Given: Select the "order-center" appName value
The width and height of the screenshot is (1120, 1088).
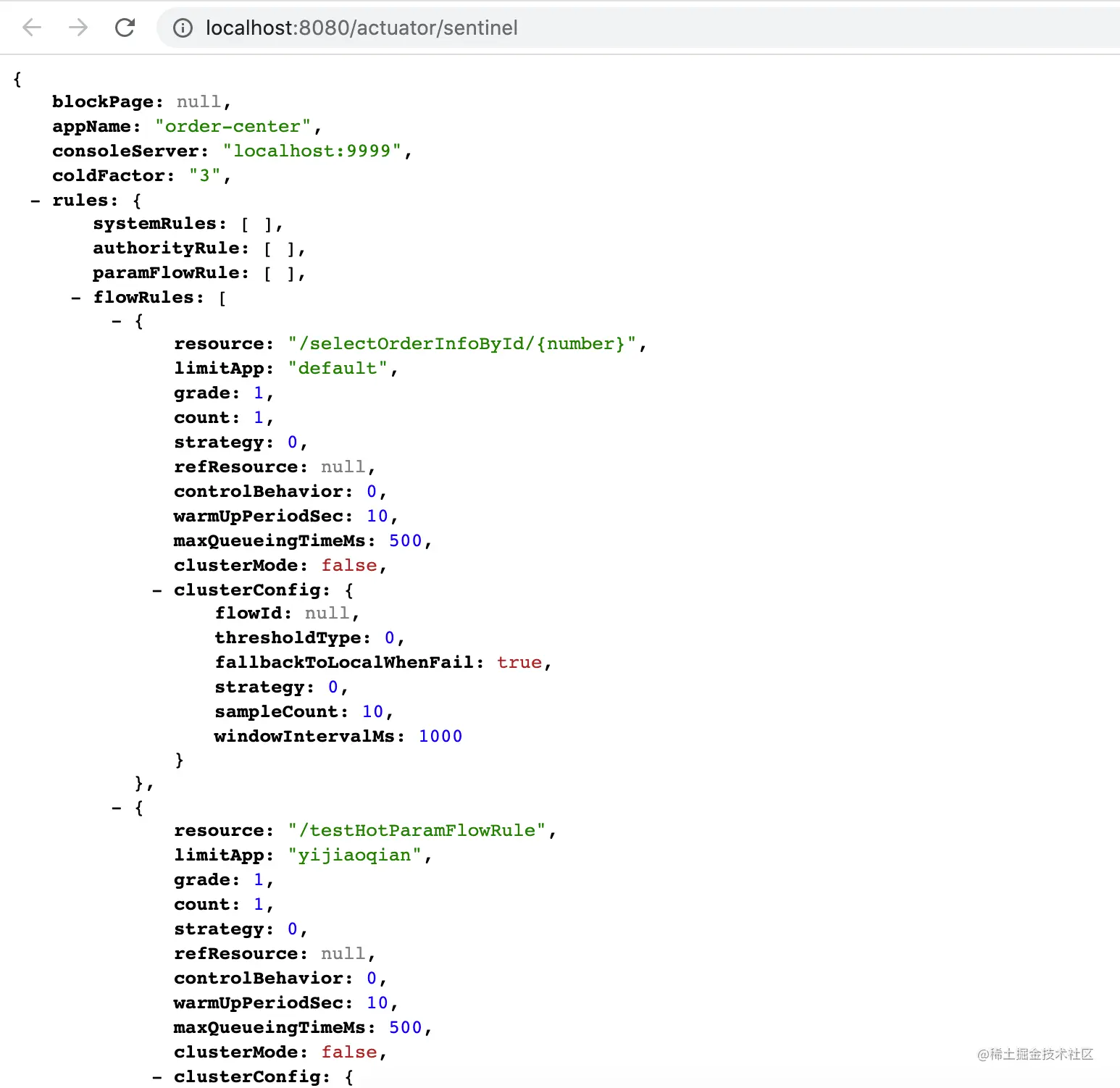Looking at the screenshot, I should [x=233, y=127].
